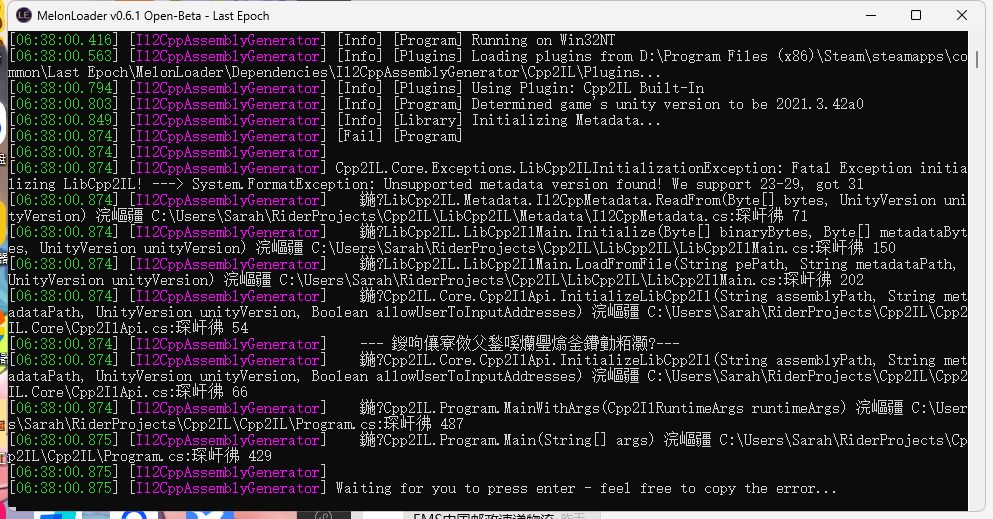
Task: Click 'We support 23-29, got 31' text
Action: 768,184
